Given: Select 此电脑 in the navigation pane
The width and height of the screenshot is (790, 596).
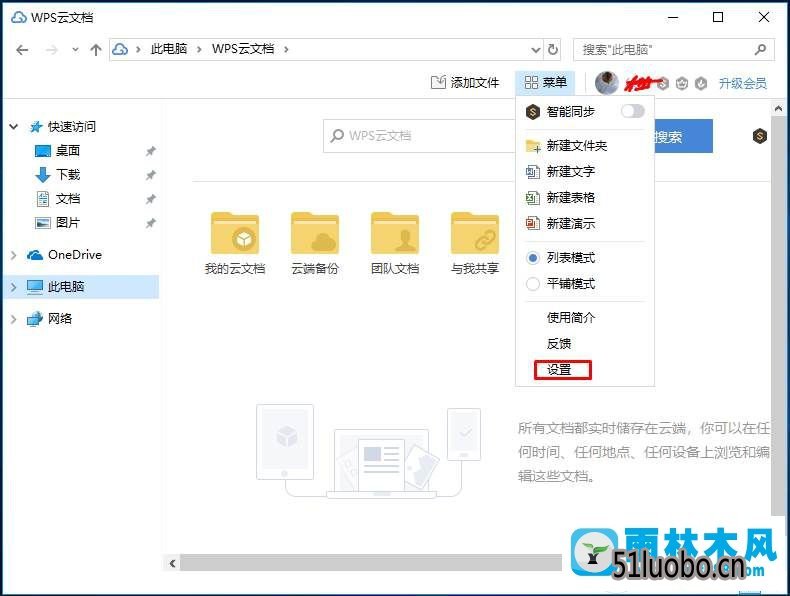Looking at the screenshot, I should 66,287.
